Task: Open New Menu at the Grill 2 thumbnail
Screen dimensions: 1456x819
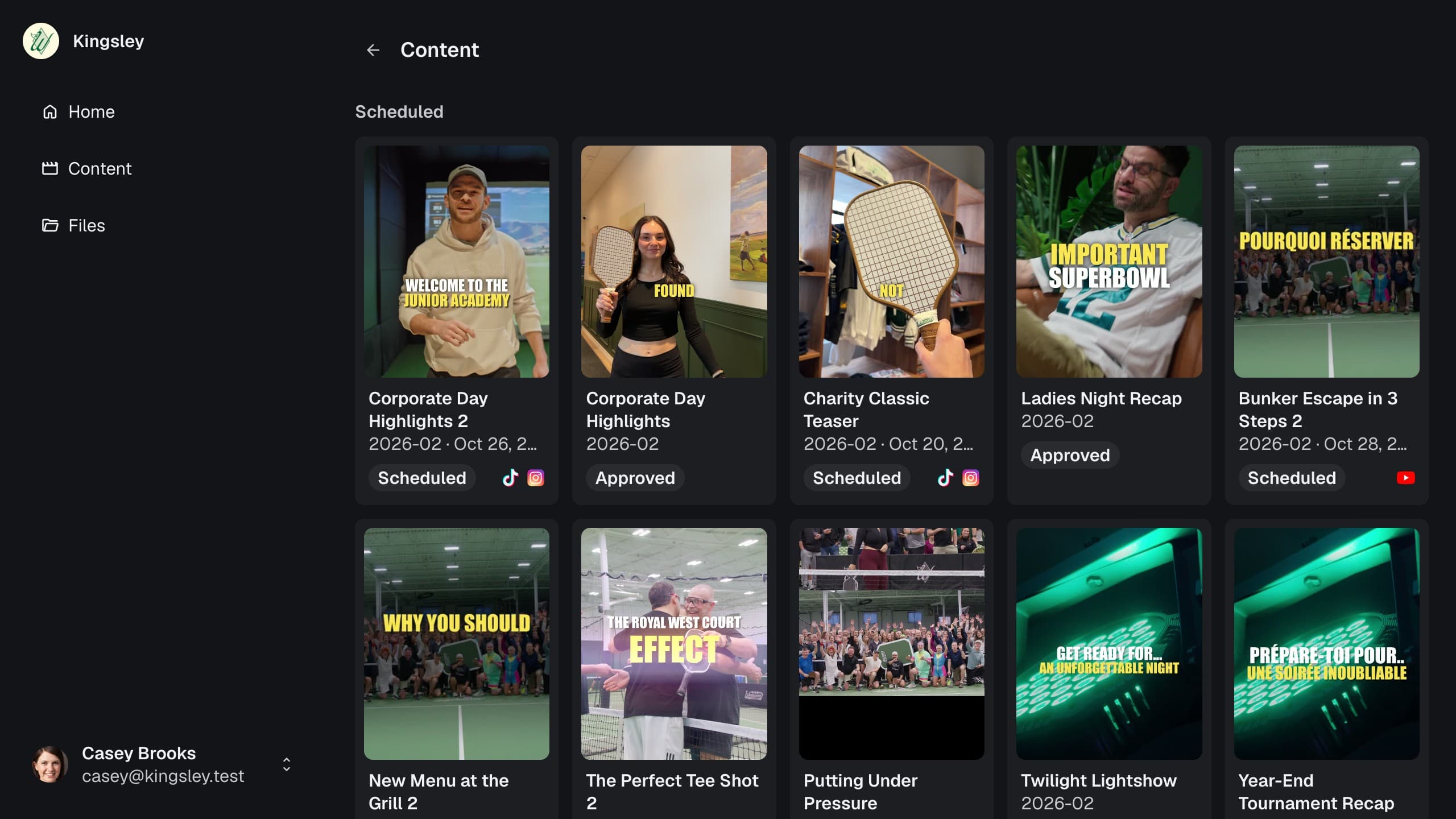Action: point(457,644)
